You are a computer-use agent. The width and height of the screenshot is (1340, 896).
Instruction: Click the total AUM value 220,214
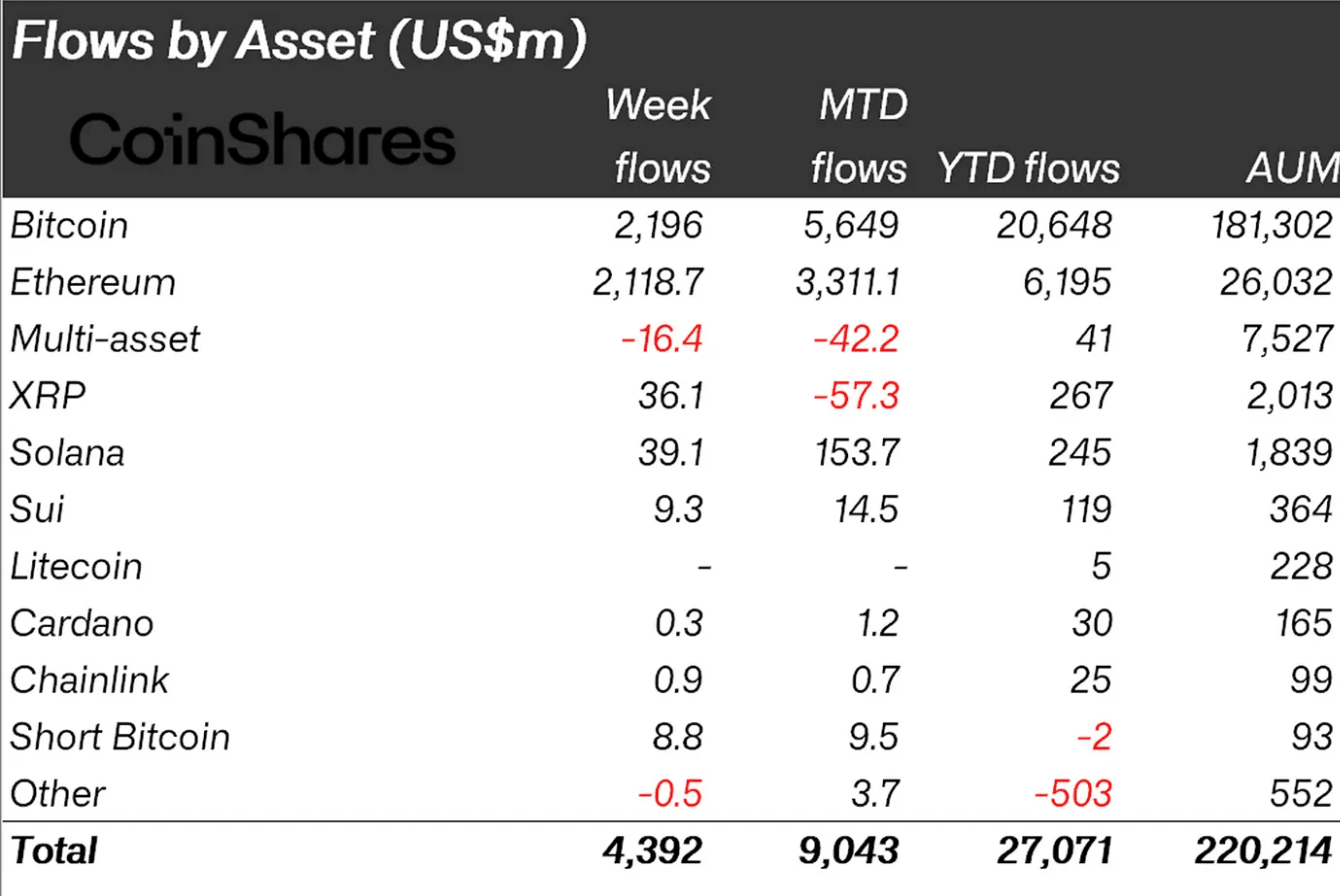(x=1265, y=851)
